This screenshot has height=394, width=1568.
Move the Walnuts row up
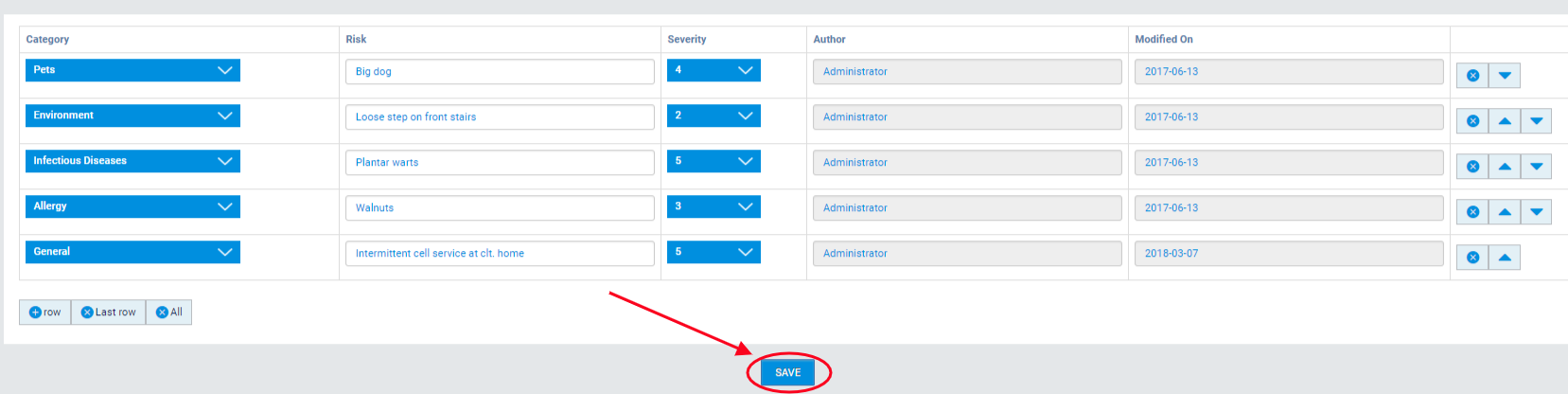click(x=1505, y=212)
